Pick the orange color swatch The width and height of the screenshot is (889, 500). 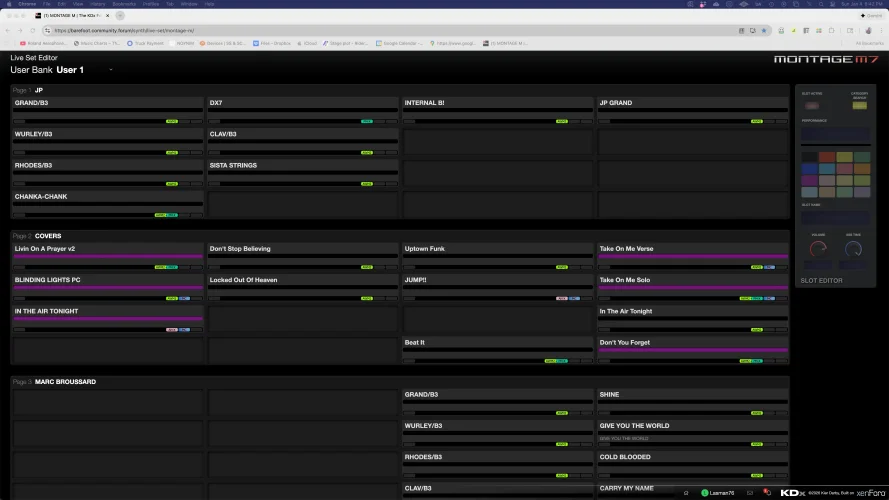pos(862,169)
